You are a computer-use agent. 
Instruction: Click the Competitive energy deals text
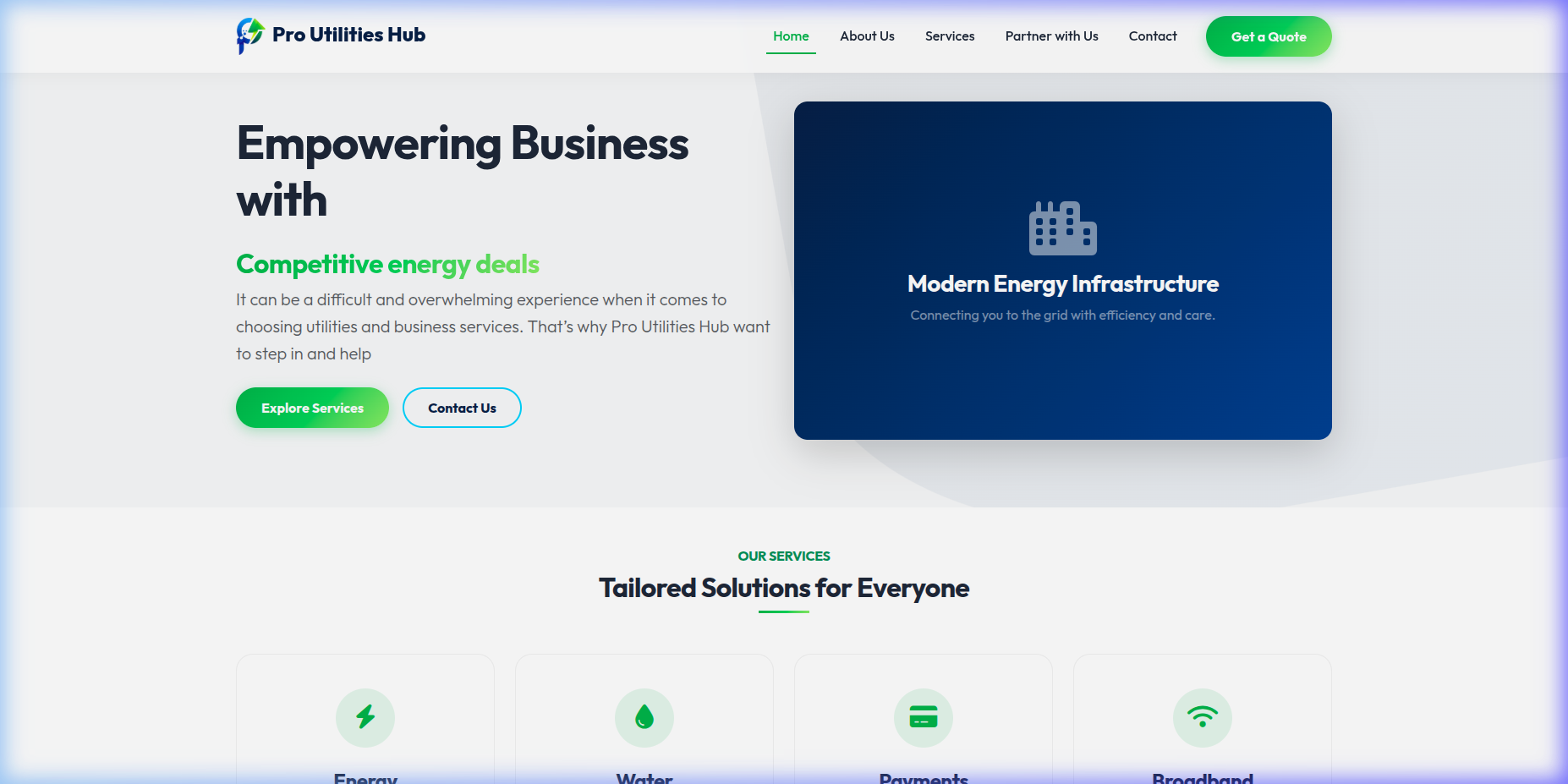coord(387,265)
